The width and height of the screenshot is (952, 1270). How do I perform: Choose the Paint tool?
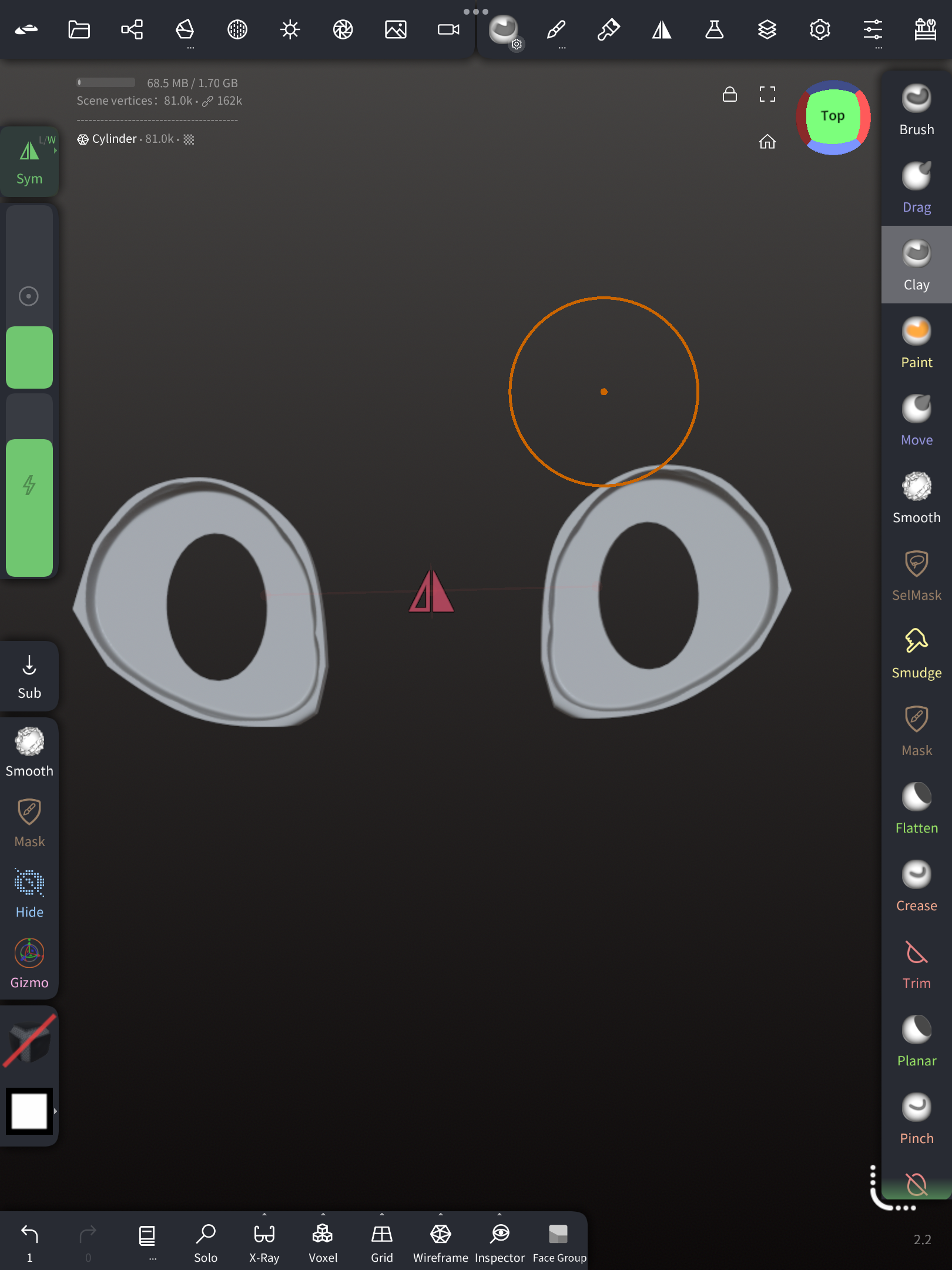(x=916, y=343)
